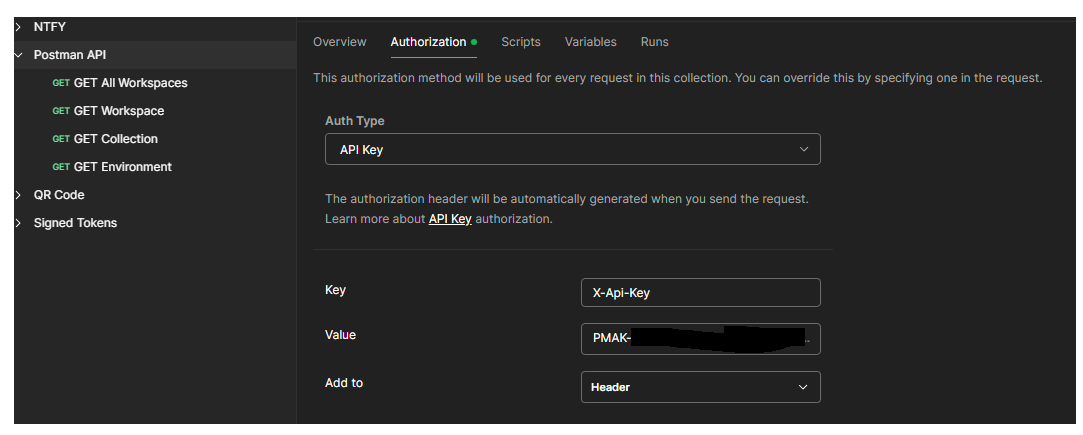This screenshot has width=1083, height=435.
Task: Click the GET badge beside Environment
Action: click(x=61, y=167)
